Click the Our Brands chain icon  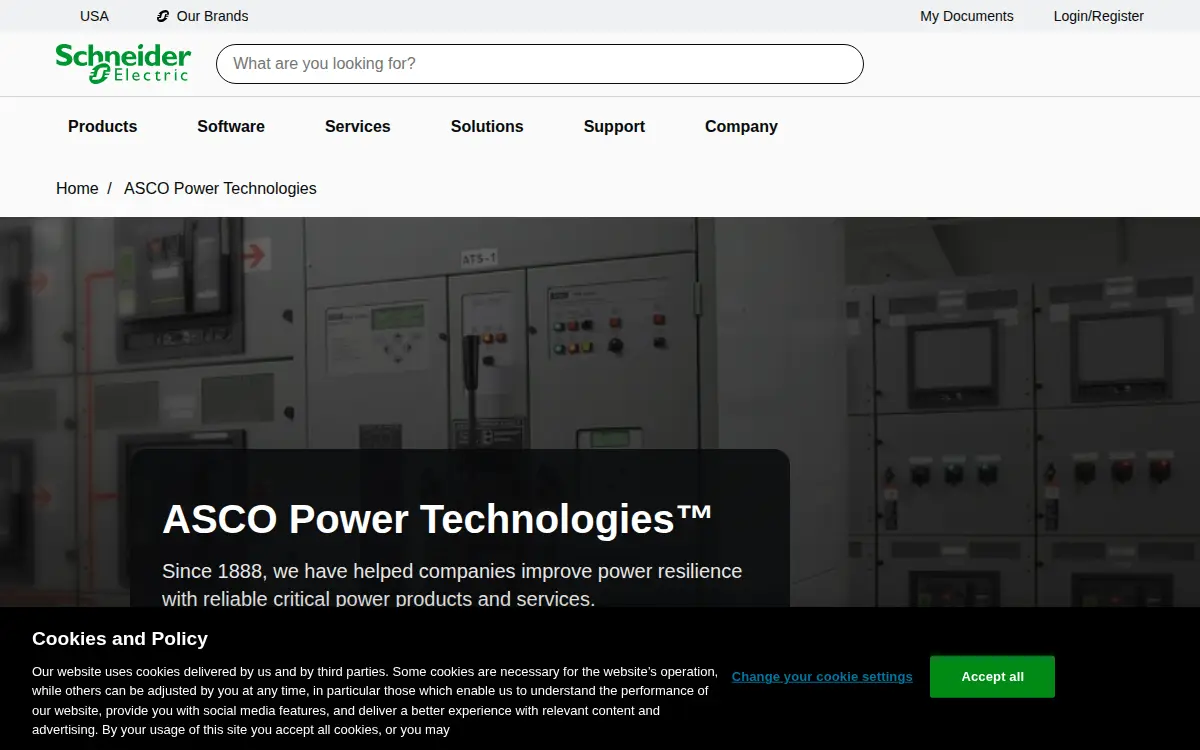pos(163,16)
